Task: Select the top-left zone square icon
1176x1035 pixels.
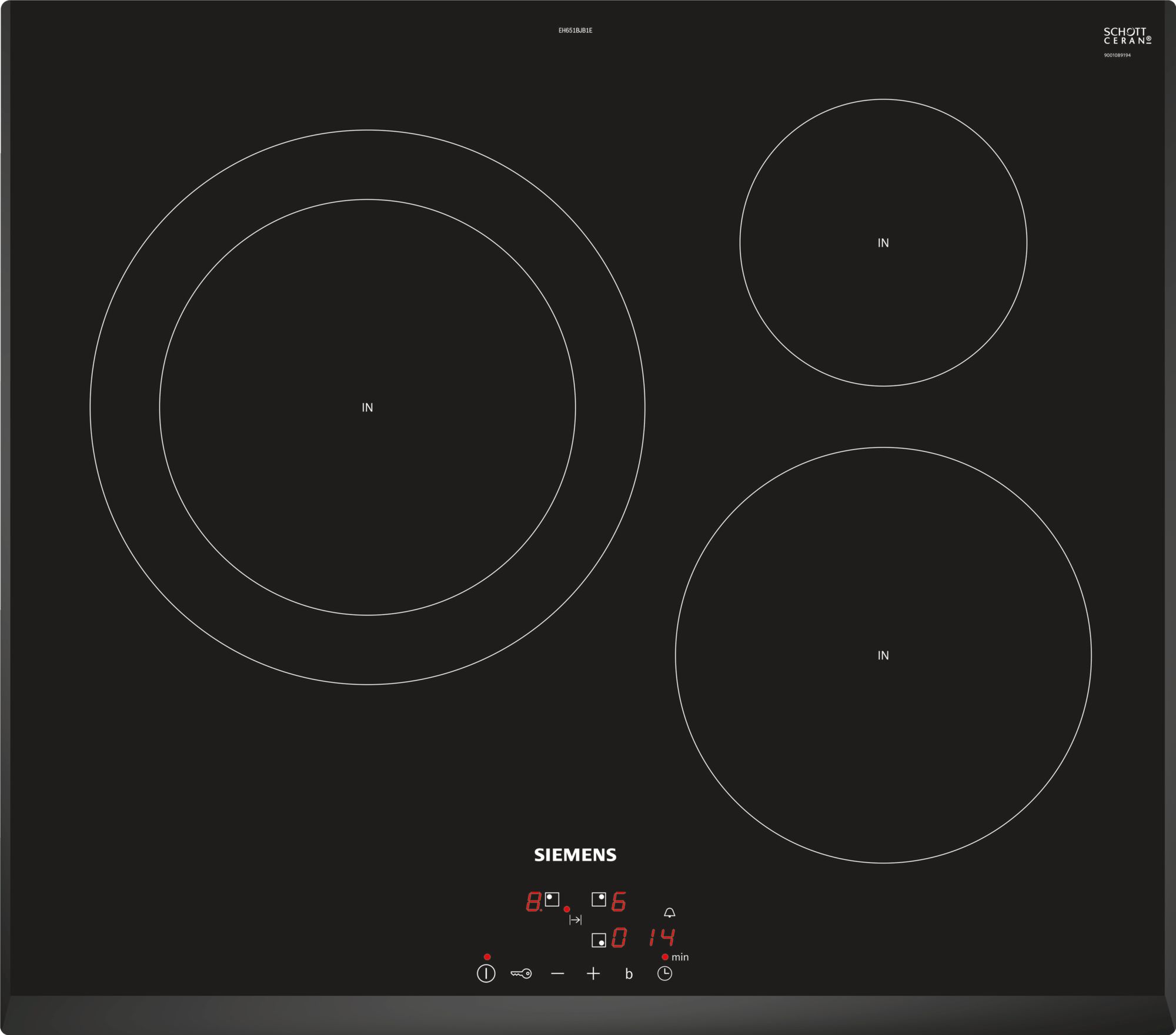Action: 552,899
